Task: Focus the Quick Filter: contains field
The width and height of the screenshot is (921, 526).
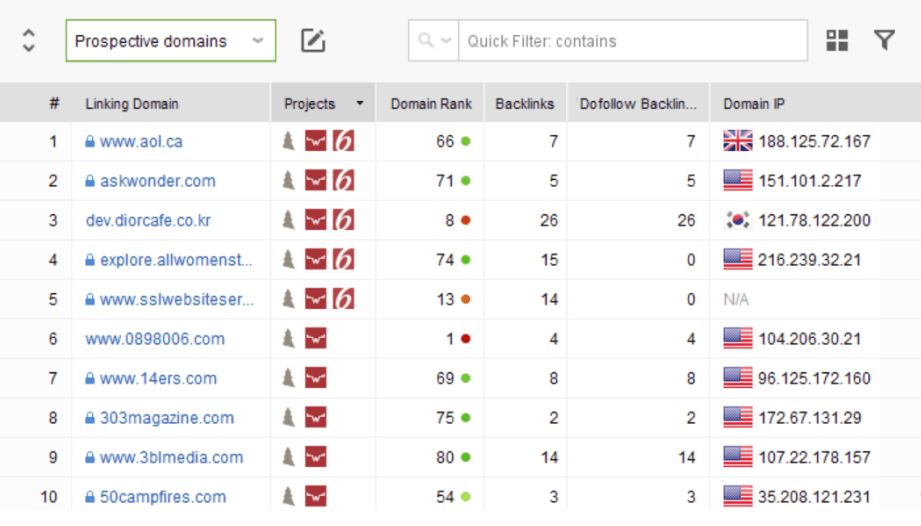Action: (x=633, y=41)
